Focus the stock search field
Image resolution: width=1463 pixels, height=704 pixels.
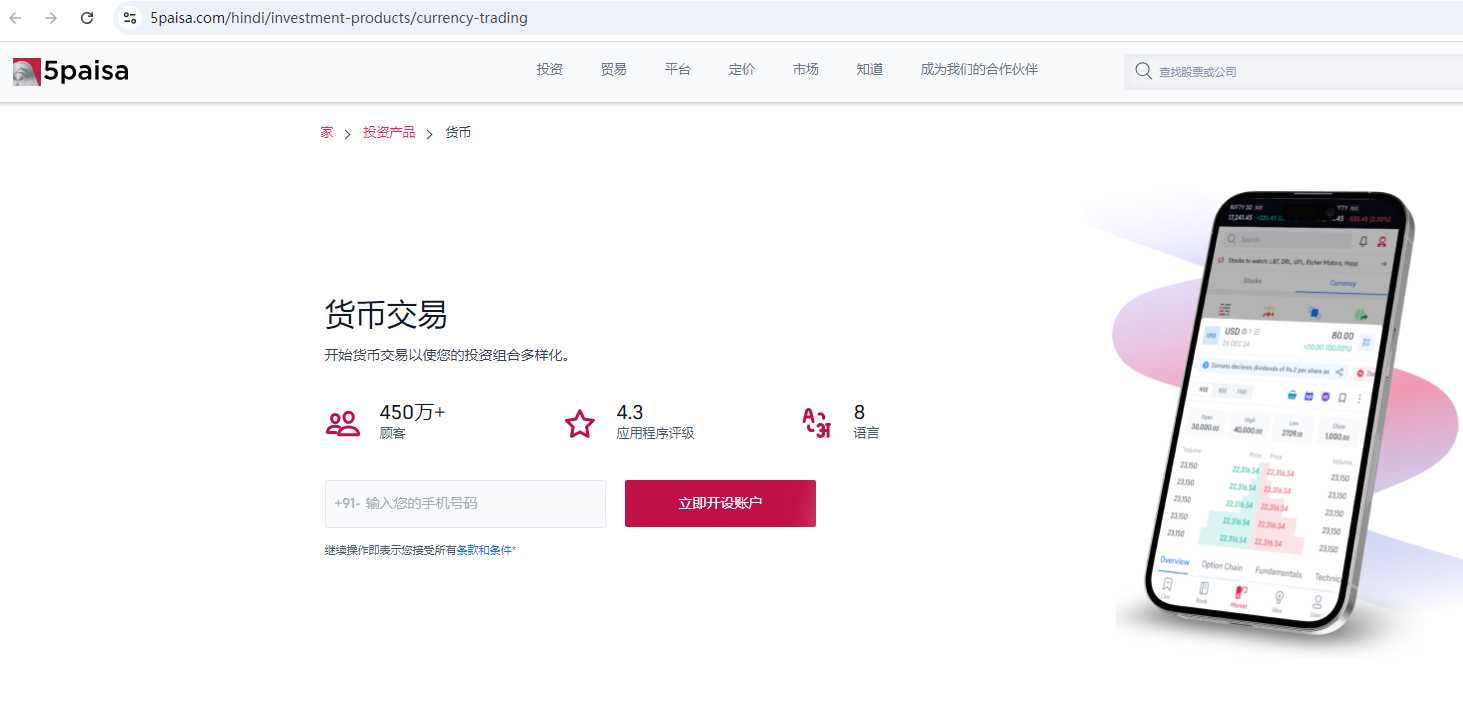click(x=1294, y=71)
